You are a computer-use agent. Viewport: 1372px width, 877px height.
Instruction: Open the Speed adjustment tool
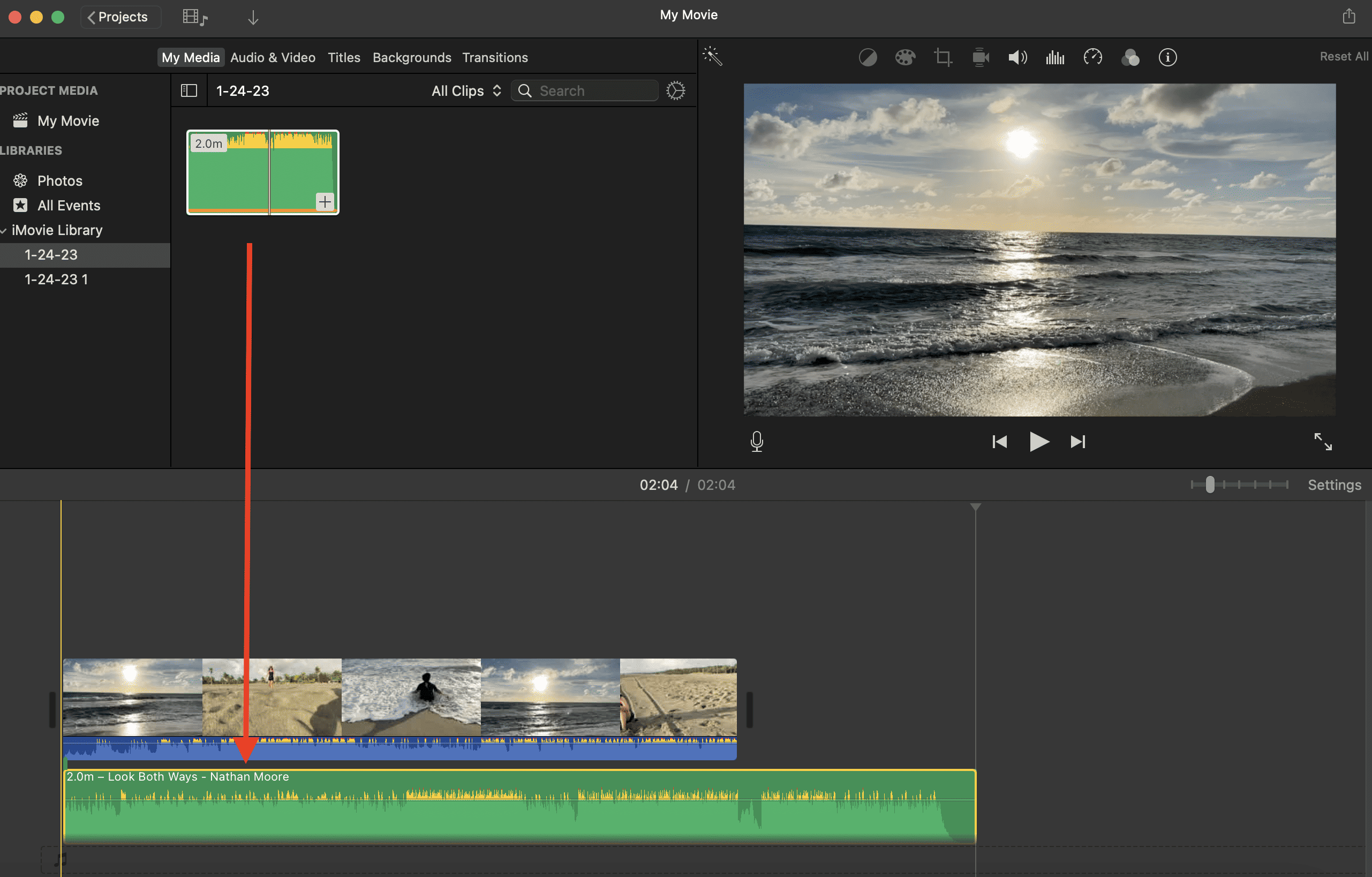(x=1092, y=57)
